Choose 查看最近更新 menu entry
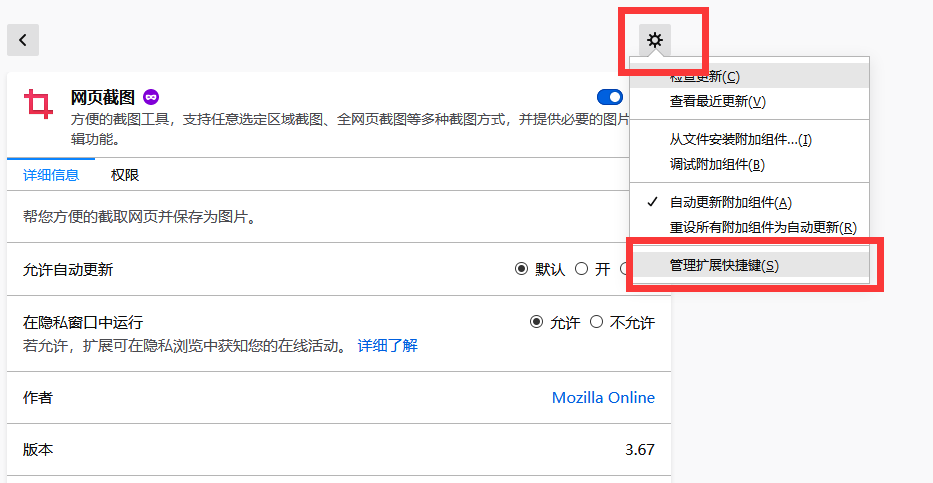 click(750, 102)
